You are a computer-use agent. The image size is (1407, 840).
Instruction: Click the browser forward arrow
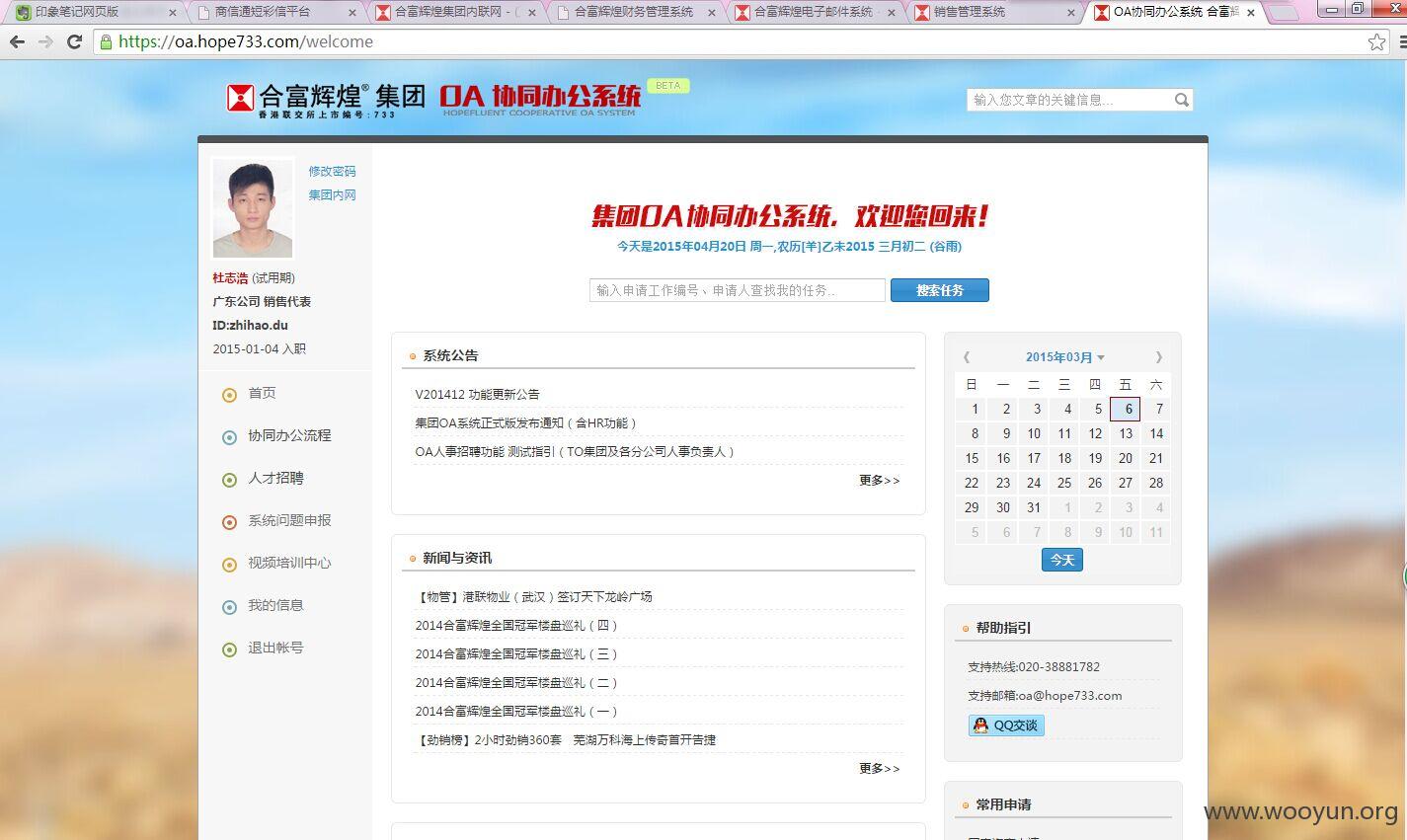click(45, 41)
